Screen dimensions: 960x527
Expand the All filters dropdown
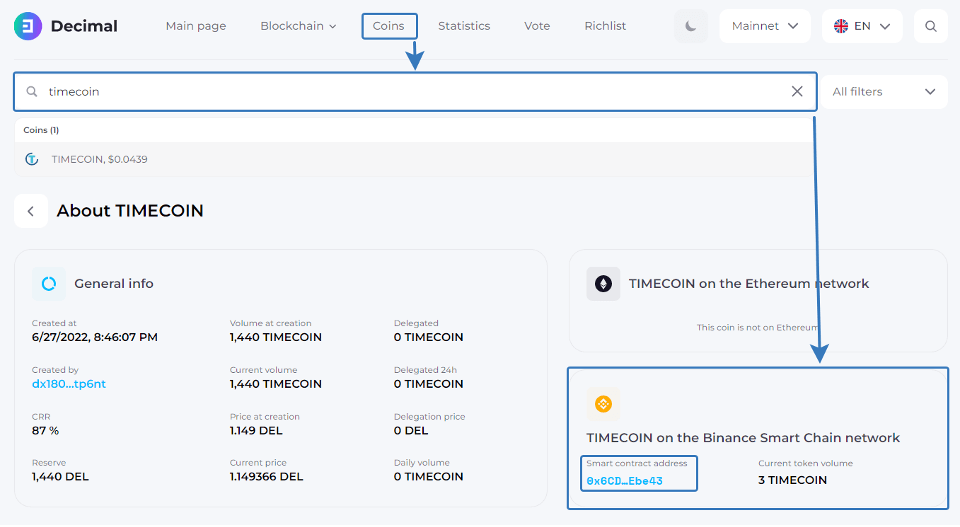point(884,92)
